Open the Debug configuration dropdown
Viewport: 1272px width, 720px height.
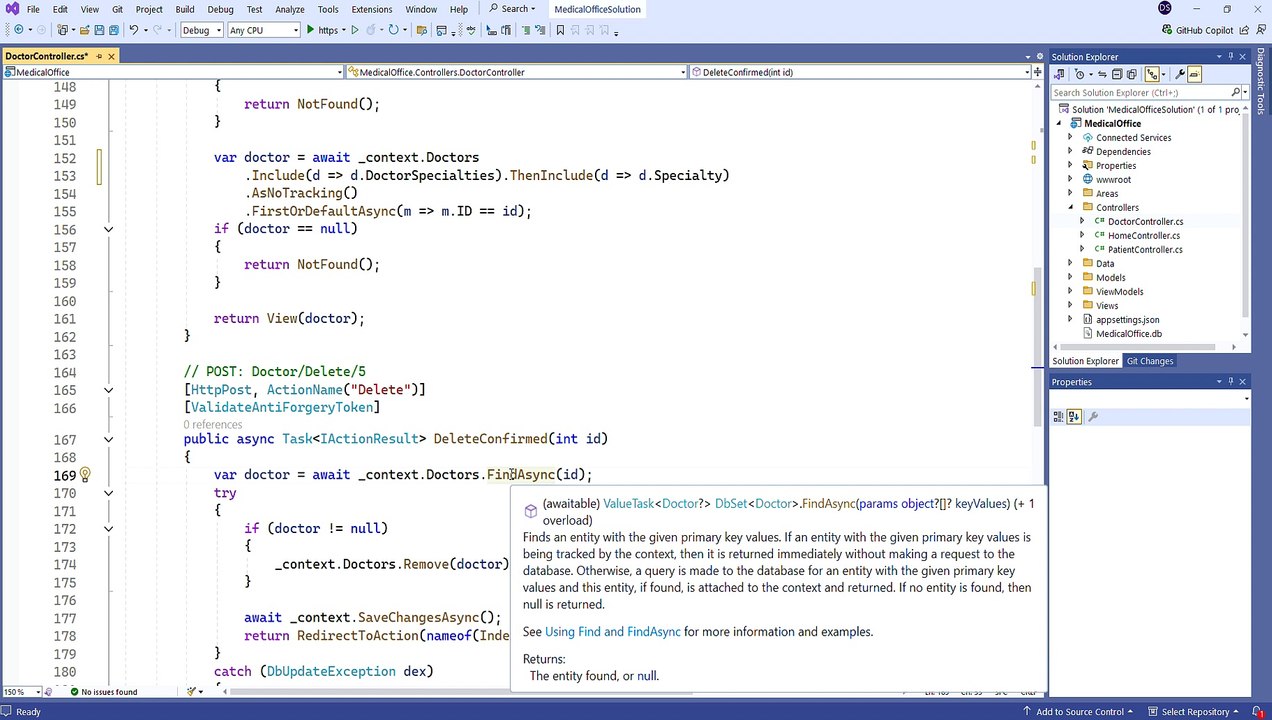tap(218, 30)
